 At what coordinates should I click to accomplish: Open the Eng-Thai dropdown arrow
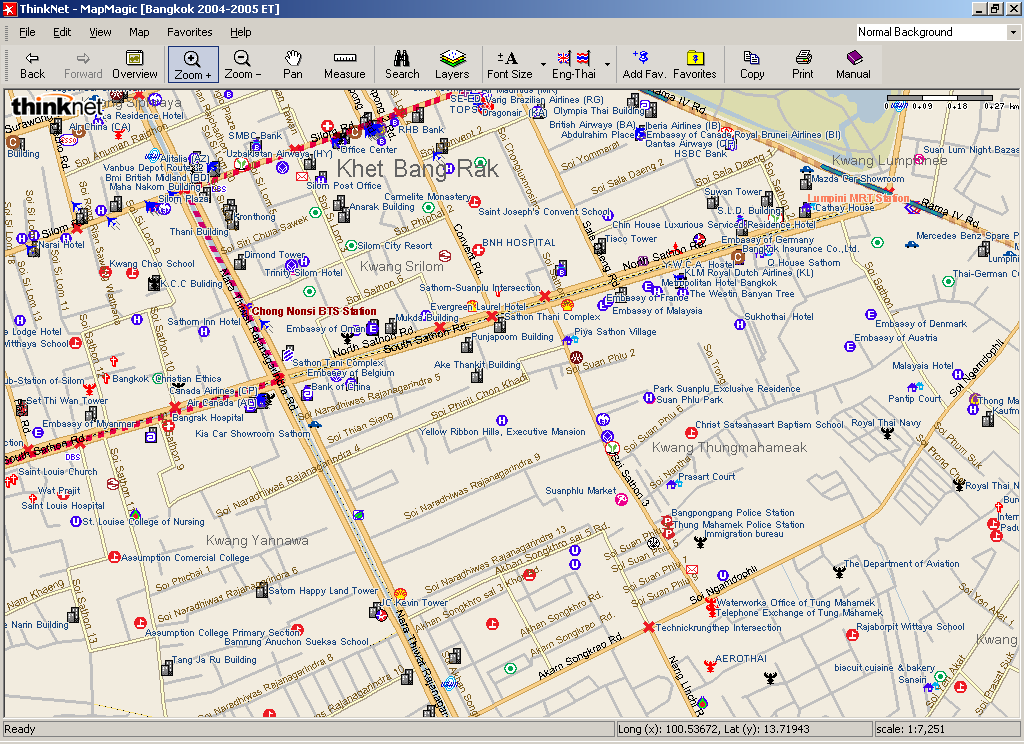(606, 65)
